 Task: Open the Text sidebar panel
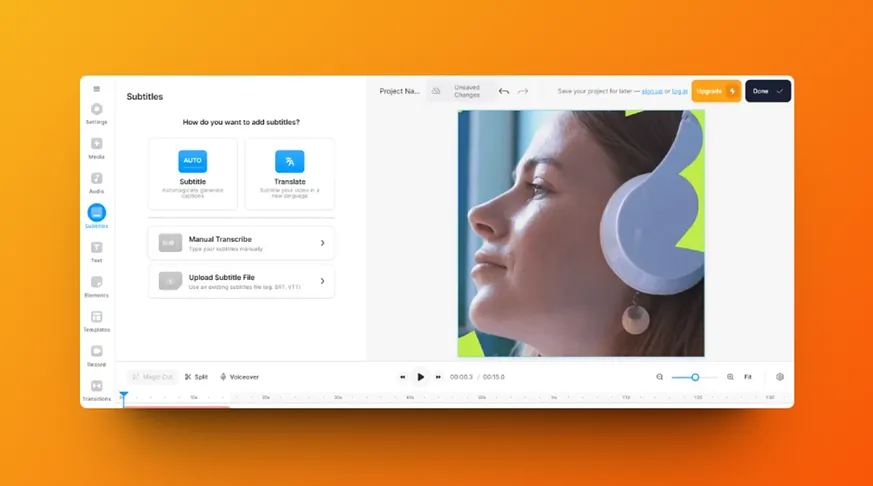point(96,252)
